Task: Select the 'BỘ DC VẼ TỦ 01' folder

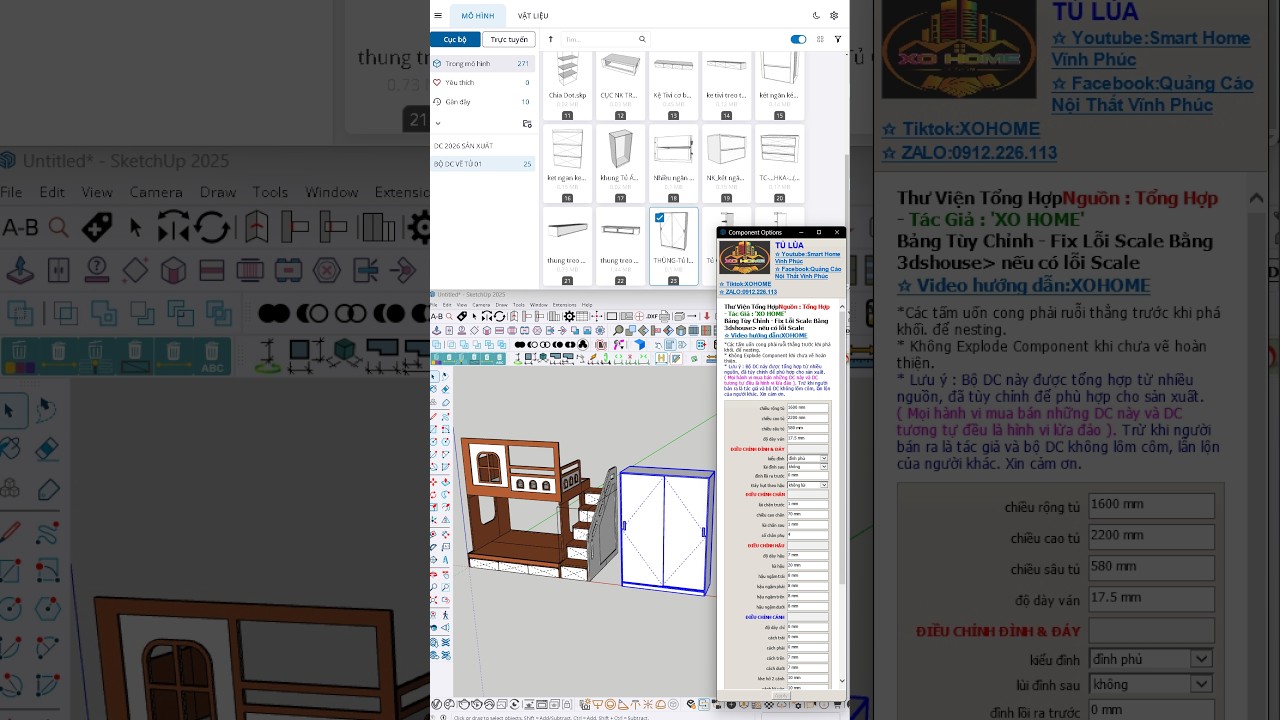Action: [482, 164]
